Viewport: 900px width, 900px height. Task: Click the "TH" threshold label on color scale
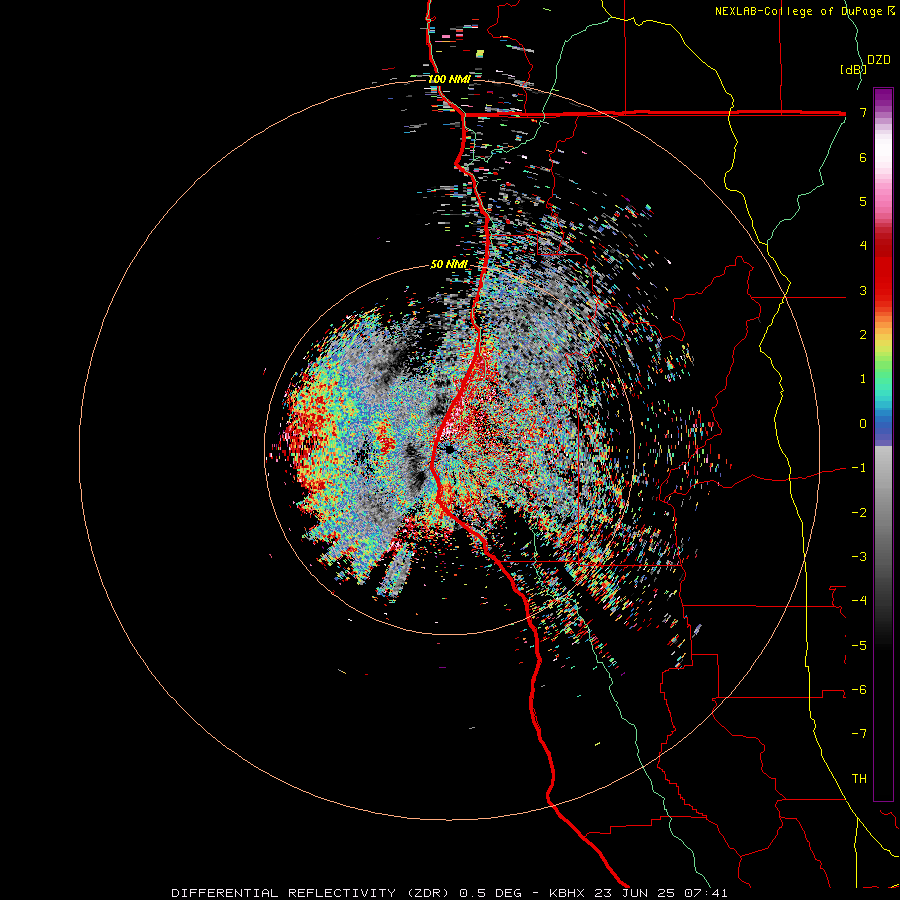859,779
